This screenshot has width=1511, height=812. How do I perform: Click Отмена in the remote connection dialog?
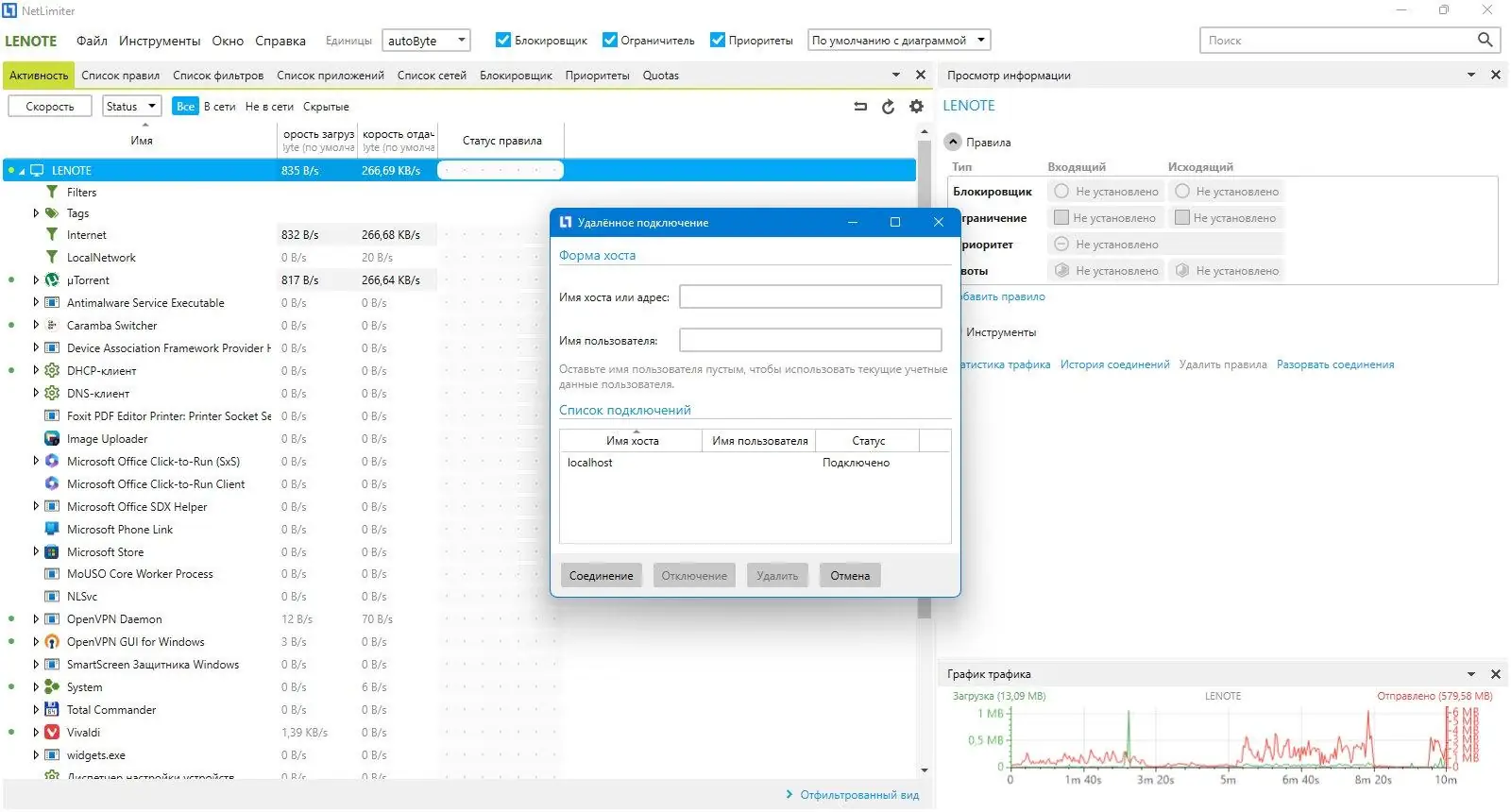click(850, 576)
